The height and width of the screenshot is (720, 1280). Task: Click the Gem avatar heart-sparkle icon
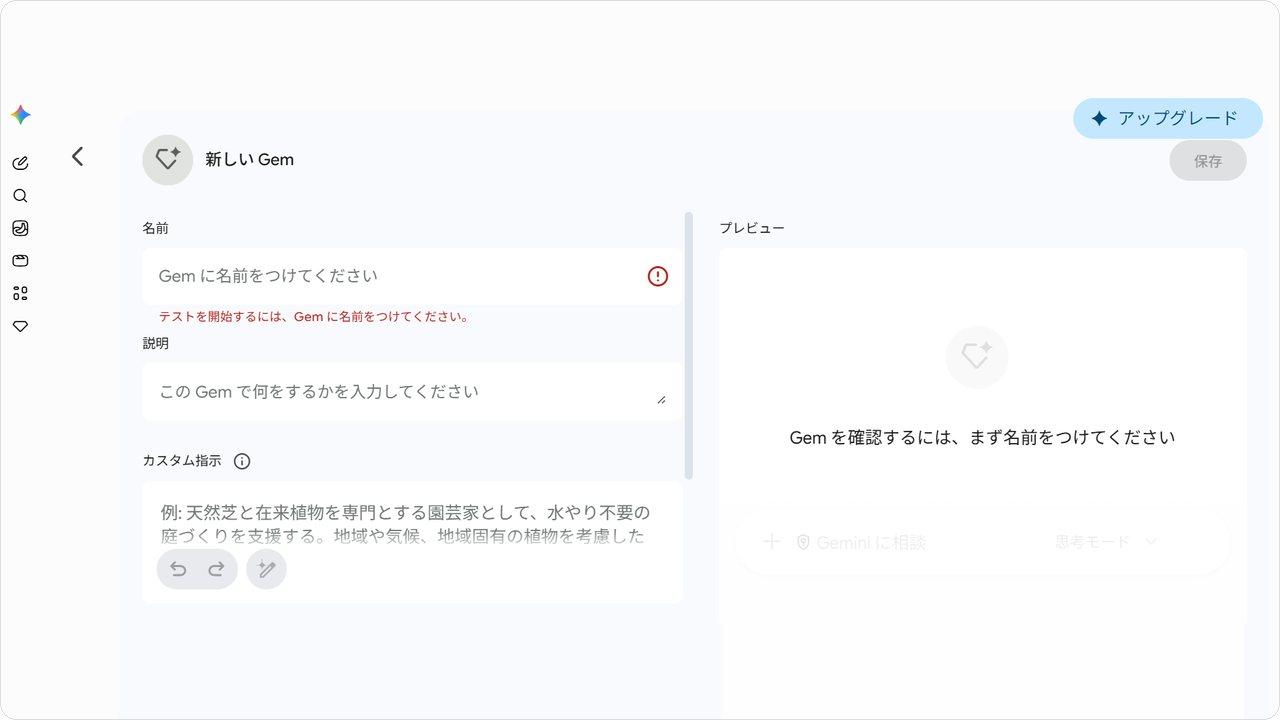(168, 160)
